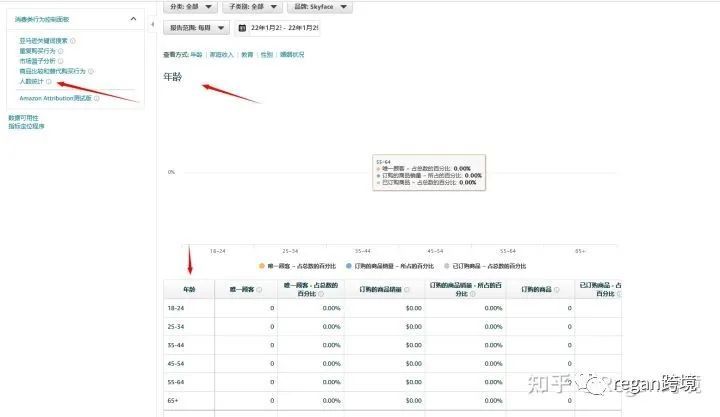Select the 65+ row label in table
The width and height of the screenshot is (720, 417).
pos(173,400)
